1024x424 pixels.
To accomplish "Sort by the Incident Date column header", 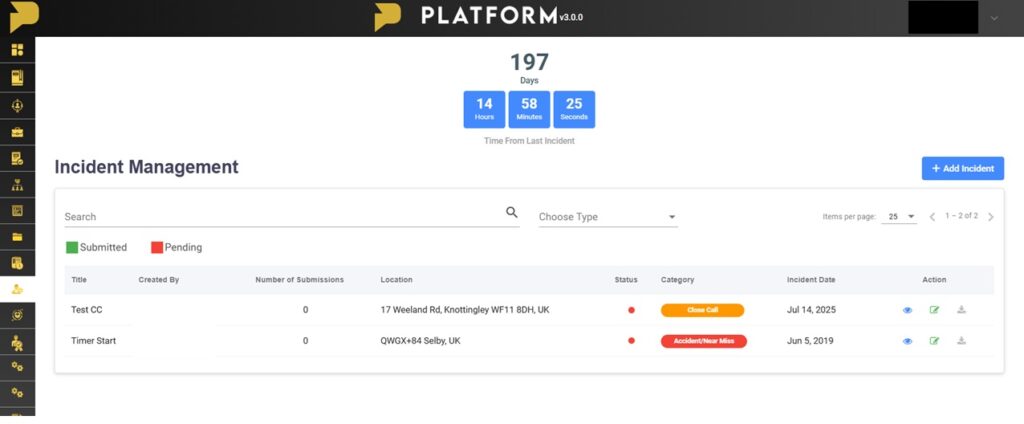I will (812, 280).
